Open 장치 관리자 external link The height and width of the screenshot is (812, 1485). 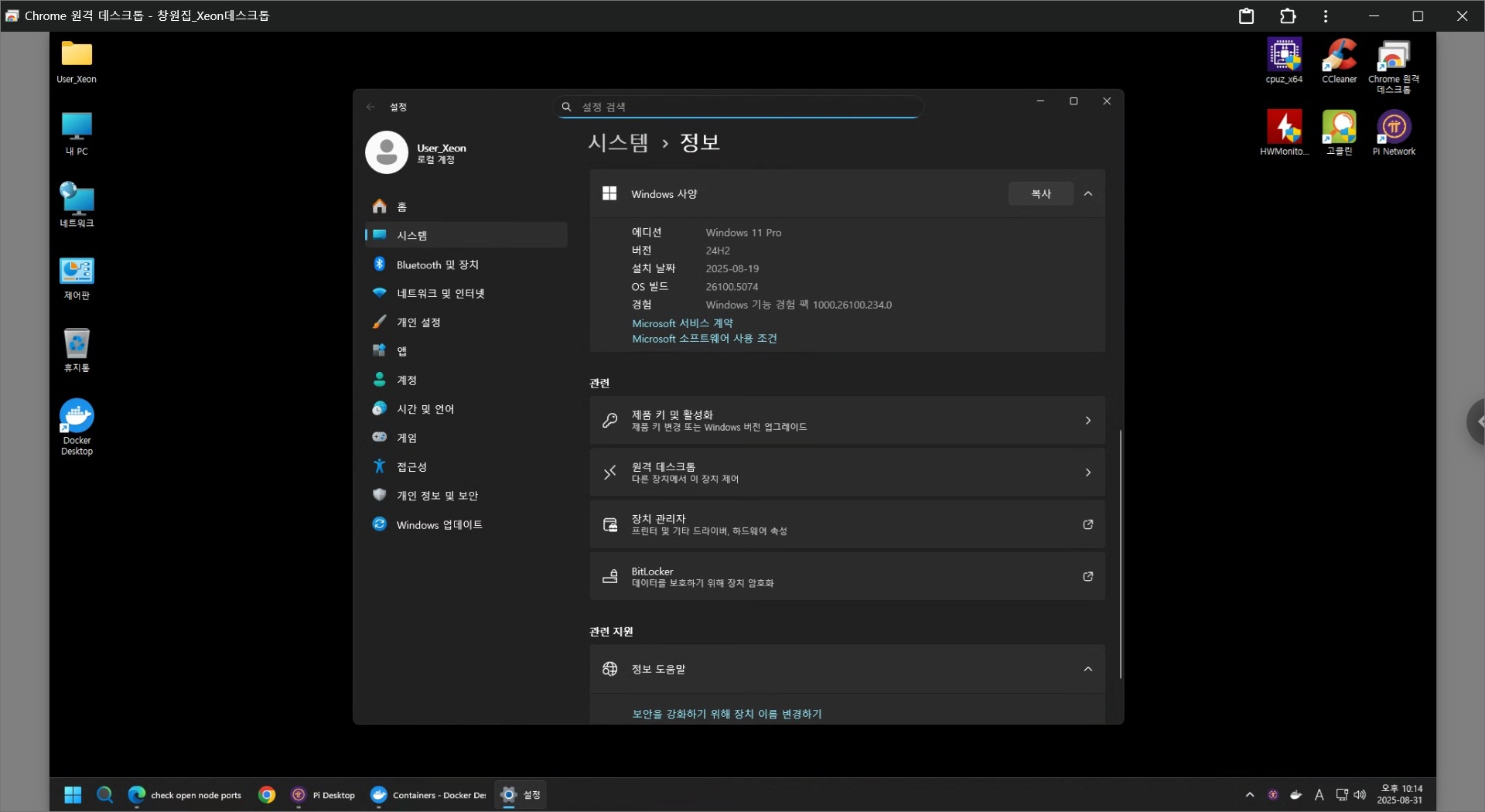pyautogui.click(x=847, y=524)
